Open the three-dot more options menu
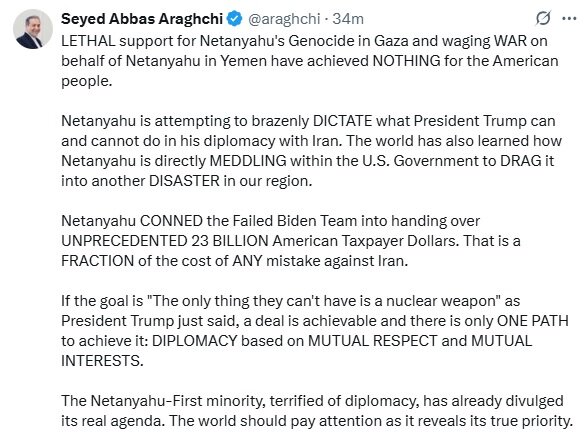584x435 pixels. tap(569, 18)
